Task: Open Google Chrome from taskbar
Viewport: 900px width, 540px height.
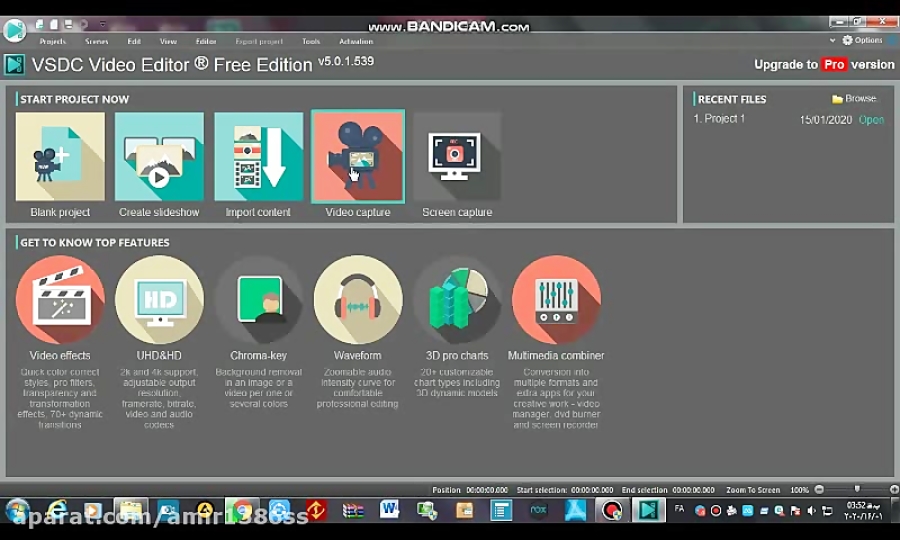Action: (x=242, y=510)
